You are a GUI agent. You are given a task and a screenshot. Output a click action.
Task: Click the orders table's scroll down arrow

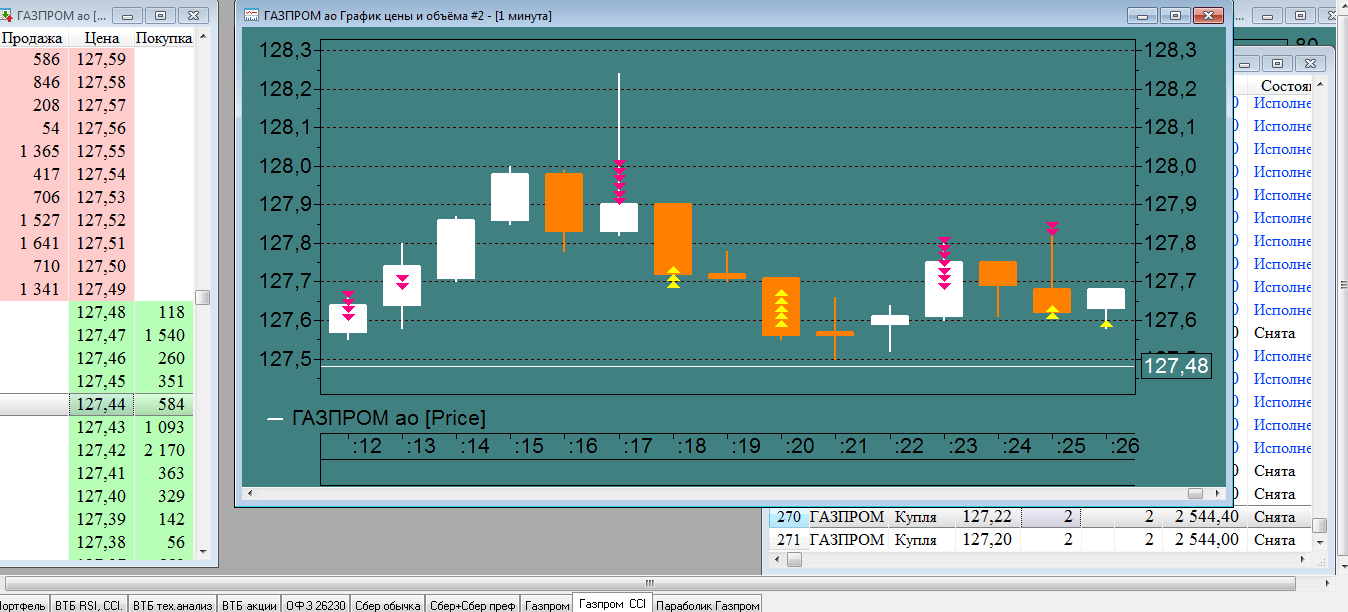[x=1320, y=542]
